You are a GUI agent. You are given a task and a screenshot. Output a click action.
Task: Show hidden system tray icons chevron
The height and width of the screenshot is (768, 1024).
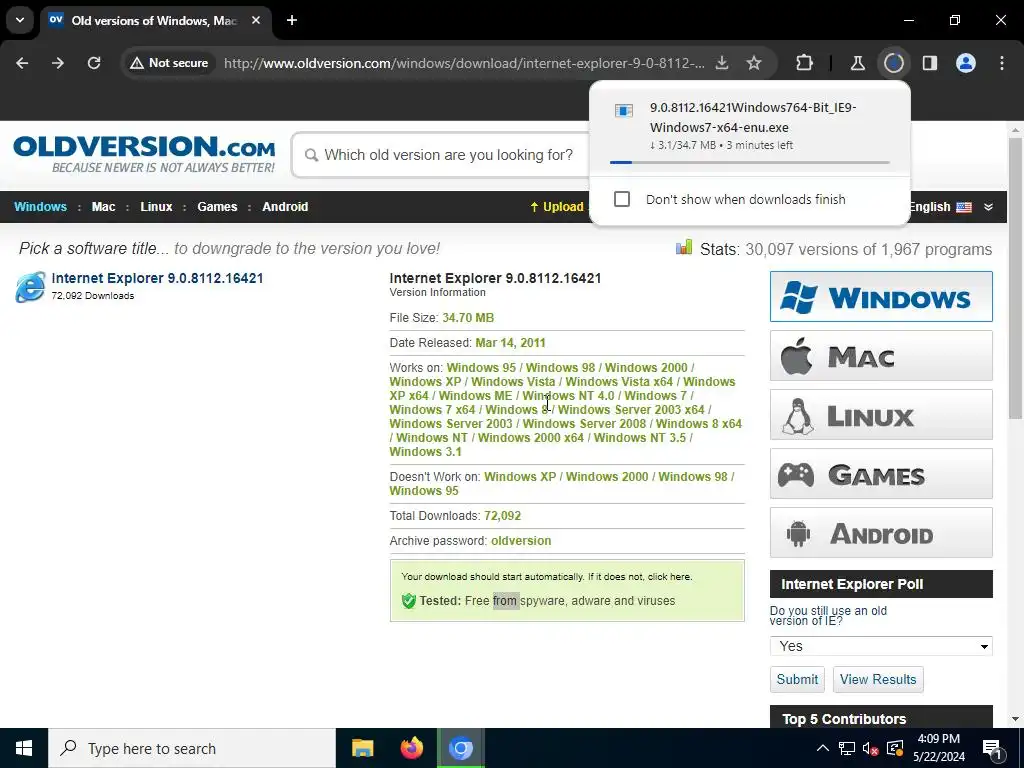(823, 748)
